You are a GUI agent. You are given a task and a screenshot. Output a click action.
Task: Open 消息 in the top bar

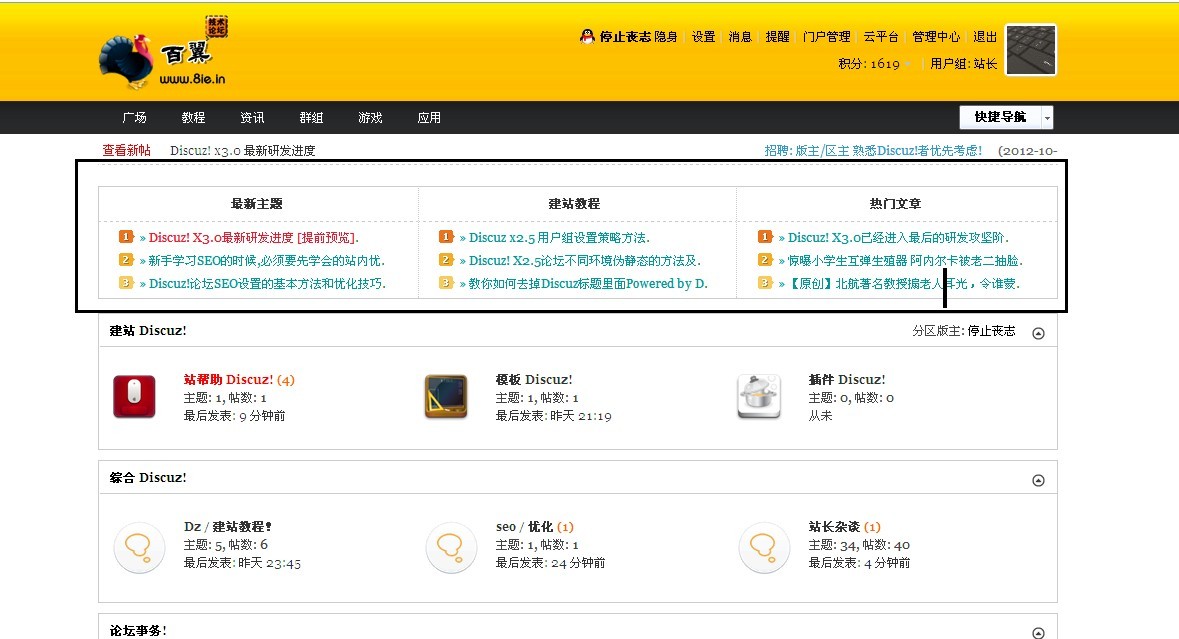(x=741, y=37)
